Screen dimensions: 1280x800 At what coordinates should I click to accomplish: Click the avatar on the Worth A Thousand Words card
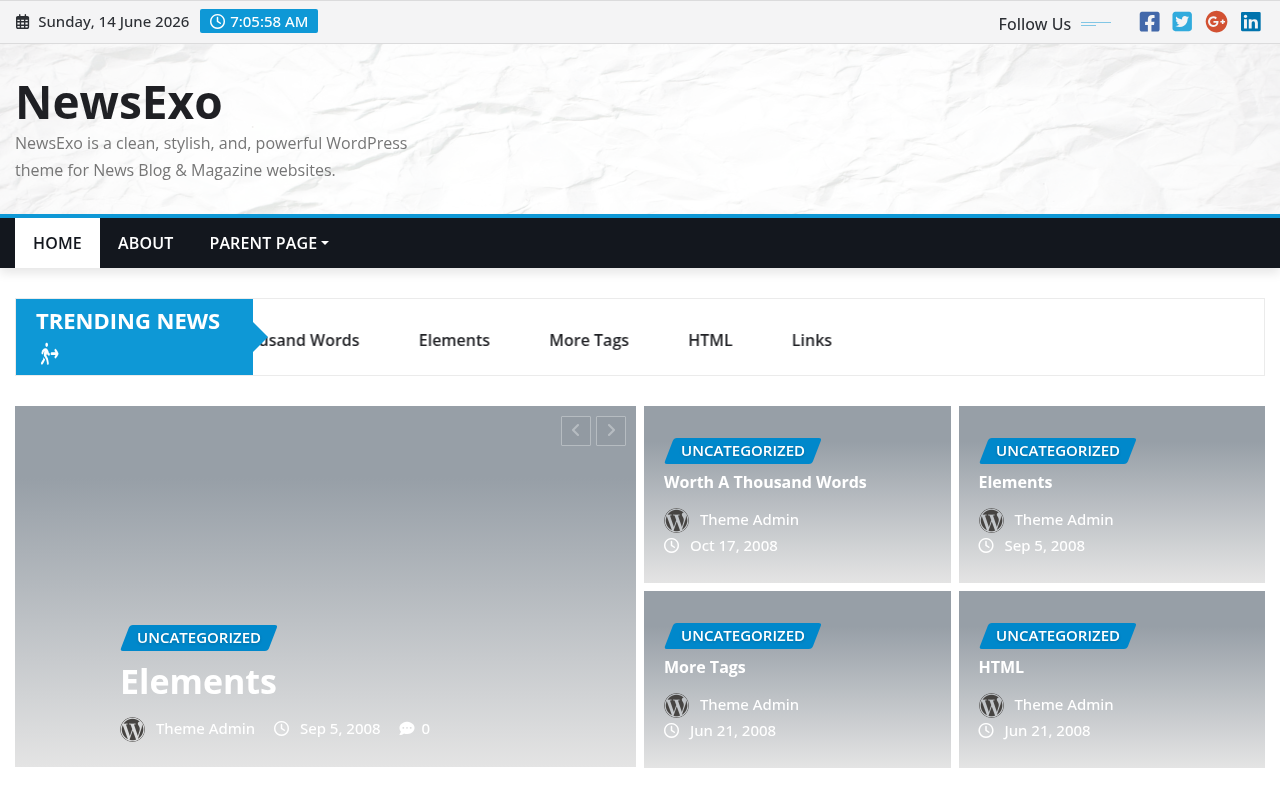click(x=677, y=521)
